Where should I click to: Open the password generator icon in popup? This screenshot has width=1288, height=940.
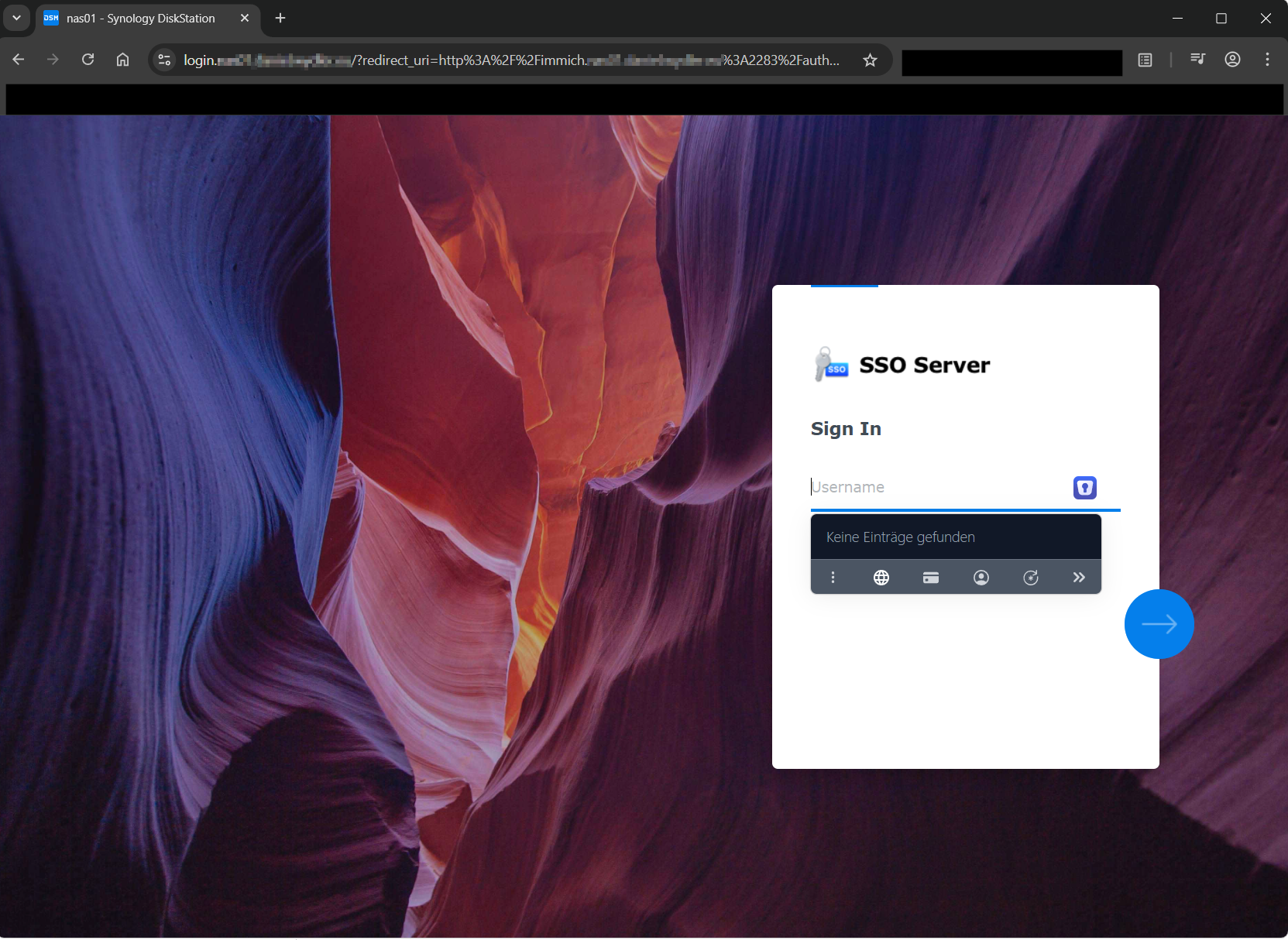tap(1030, 578)
